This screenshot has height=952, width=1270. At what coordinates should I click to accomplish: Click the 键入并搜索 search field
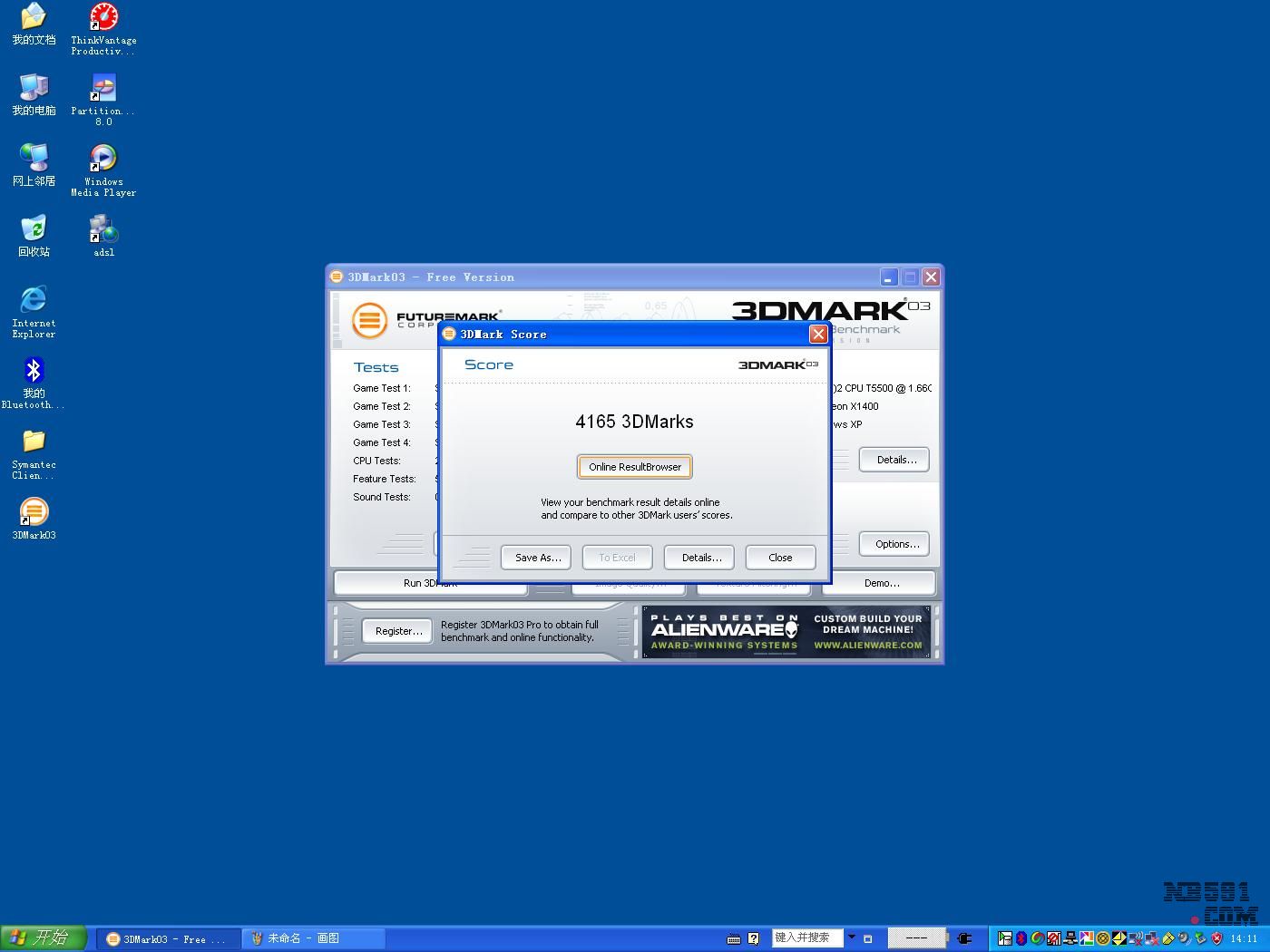807,938
